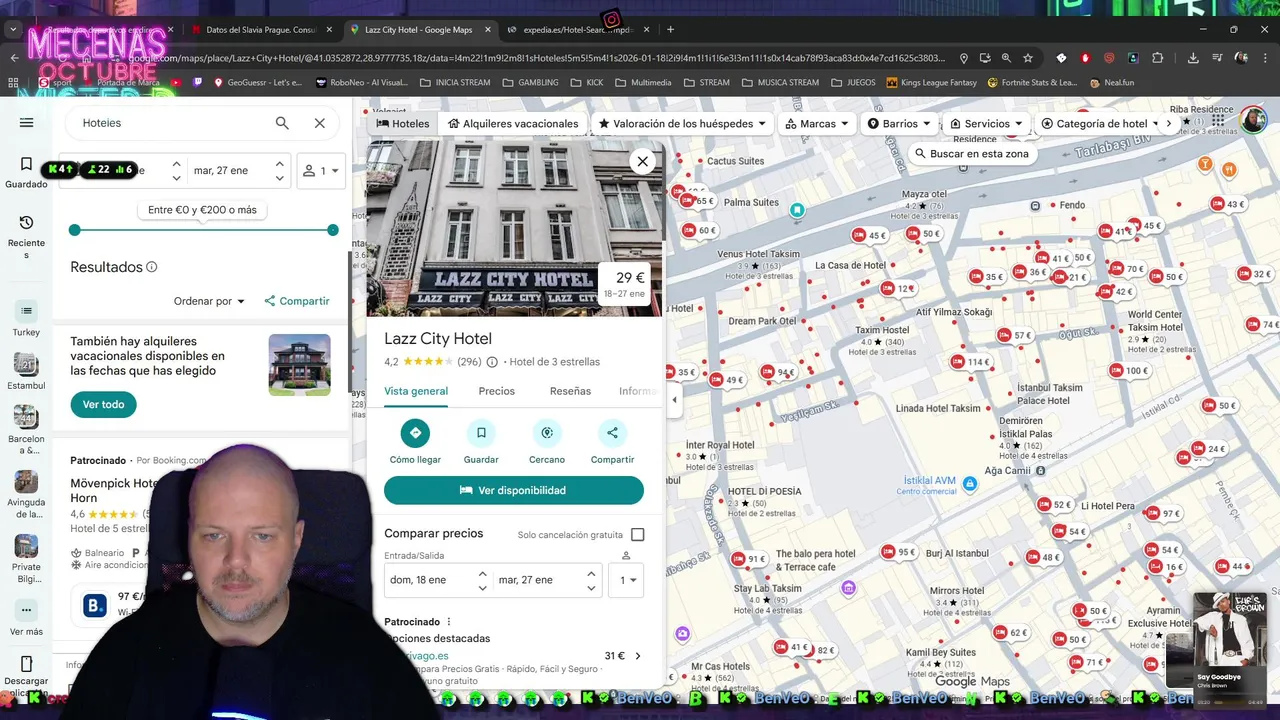The image size is (1280, 720).
Task: Click the Ver disponibilidad button
Action: click(514, 490)
